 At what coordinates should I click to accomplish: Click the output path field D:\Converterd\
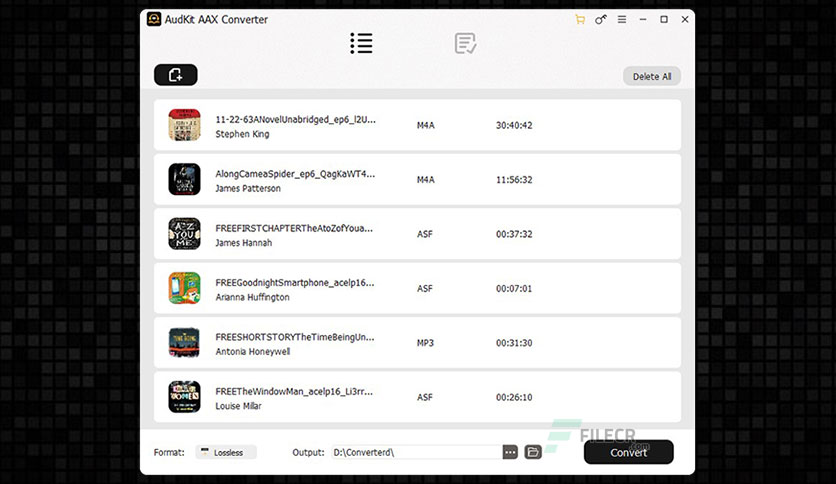[417, 452]
